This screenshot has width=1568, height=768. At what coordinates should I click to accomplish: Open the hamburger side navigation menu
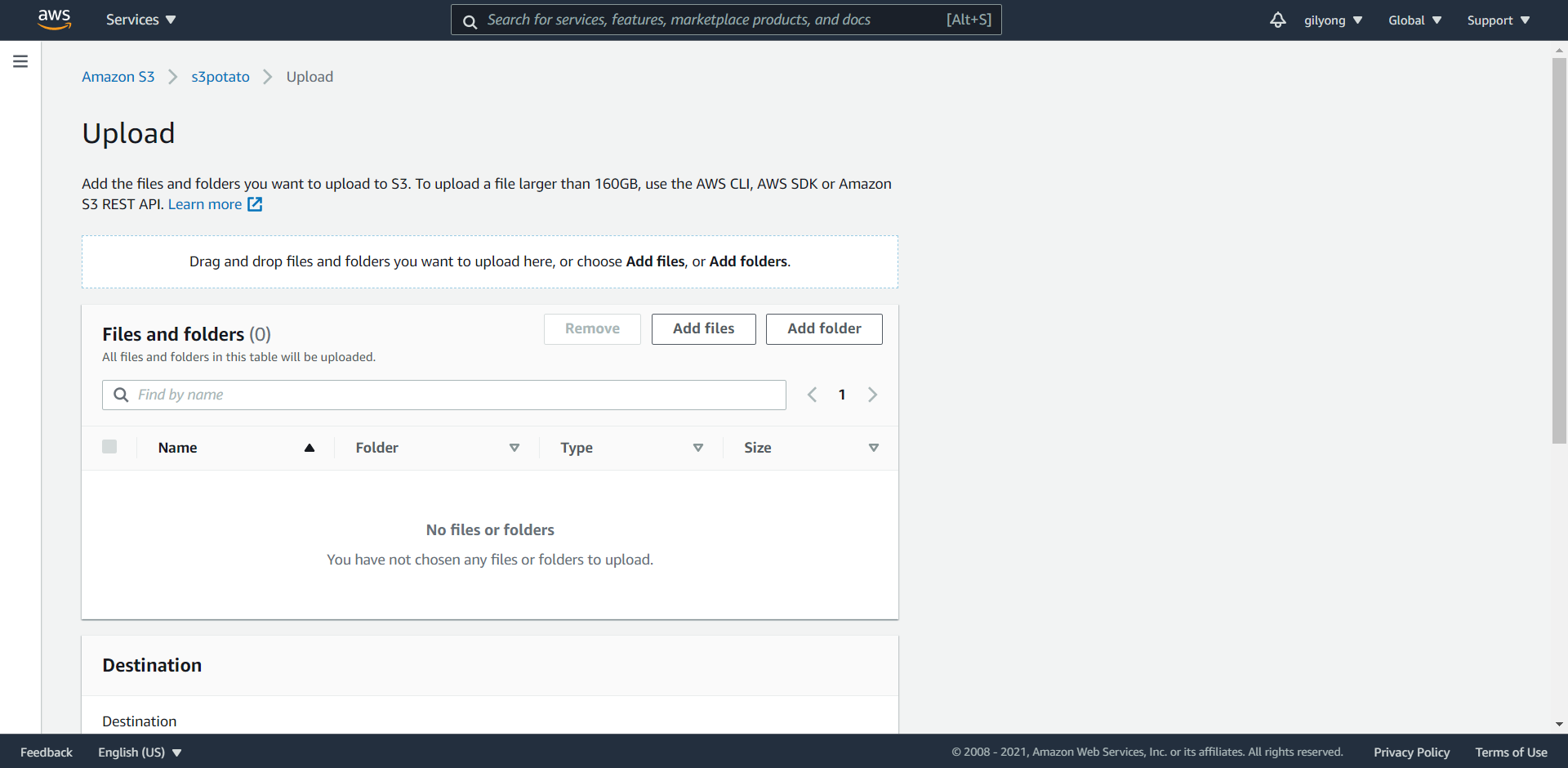(20, 61)
